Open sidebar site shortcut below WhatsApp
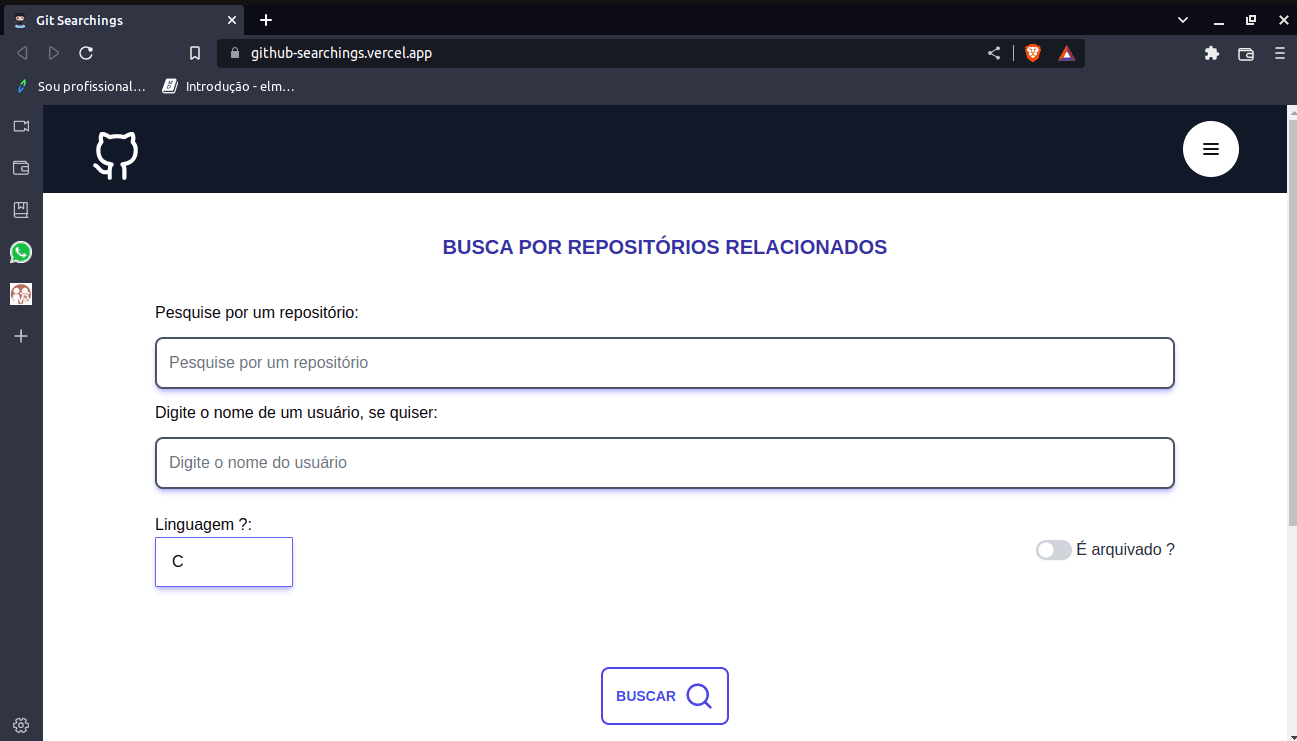 click(21, 294)
